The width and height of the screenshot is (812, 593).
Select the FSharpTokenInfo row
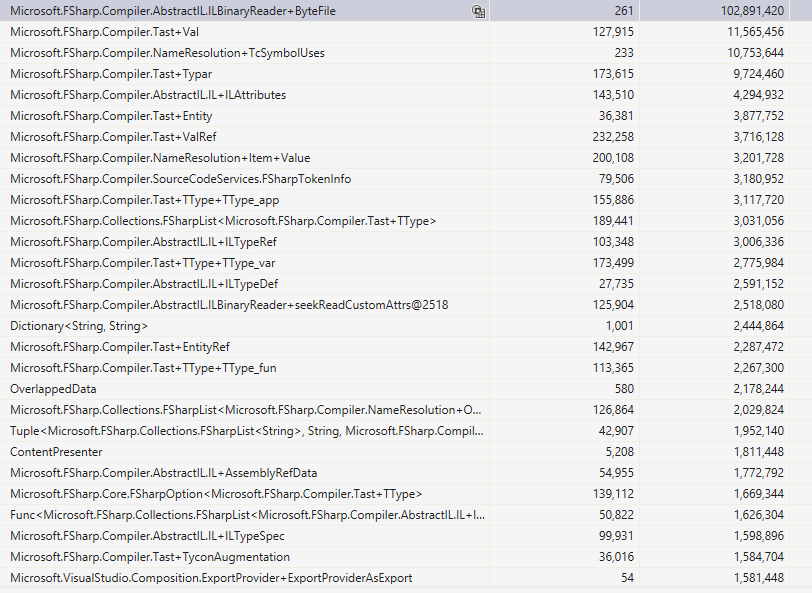pos(406,179)
